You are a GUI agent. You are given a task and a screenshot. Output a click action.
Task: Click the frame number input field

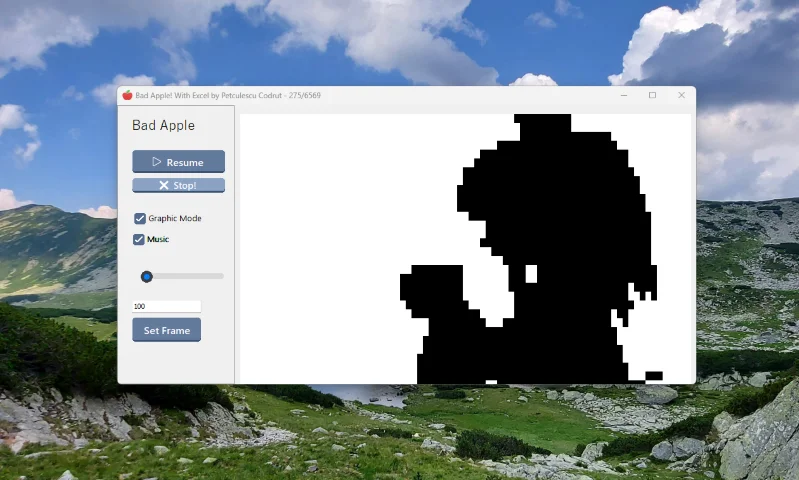[x=167, y=306]
